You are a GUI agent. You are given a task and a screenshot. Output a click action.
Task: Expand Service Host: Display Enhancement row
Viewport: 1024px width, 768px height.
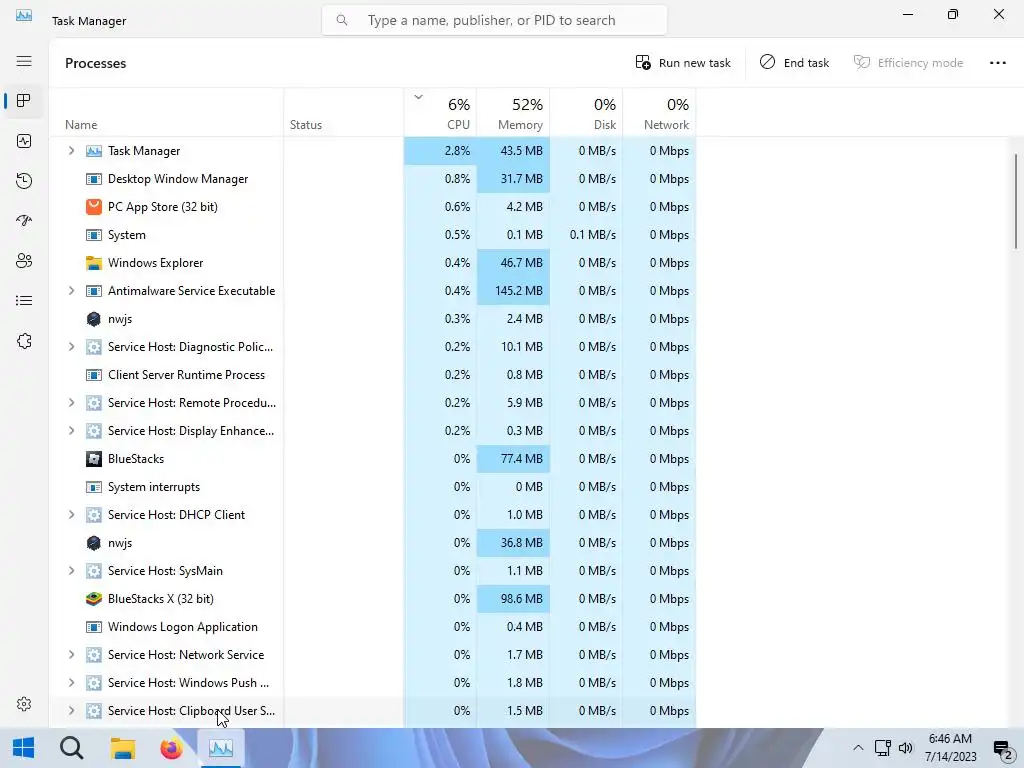(72, 431)
